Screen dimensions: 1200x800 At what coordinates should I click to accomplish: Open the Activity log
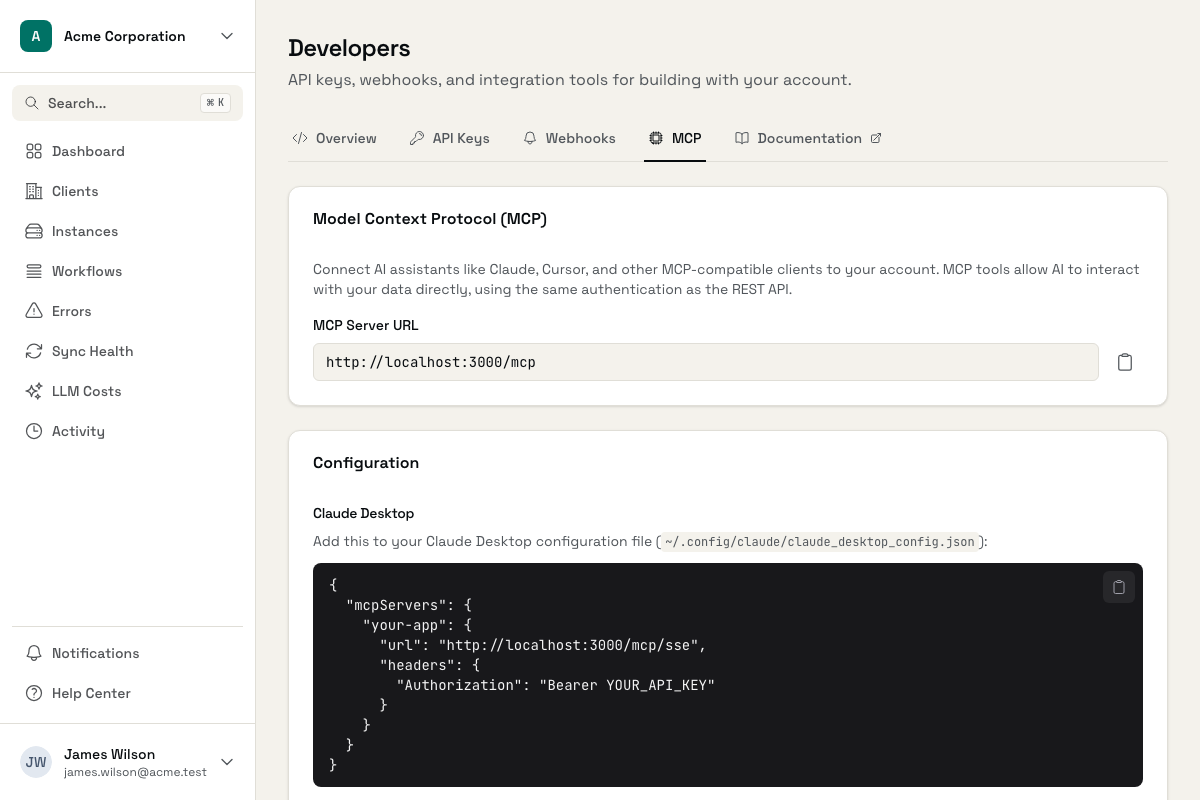[x=78, y=431]
